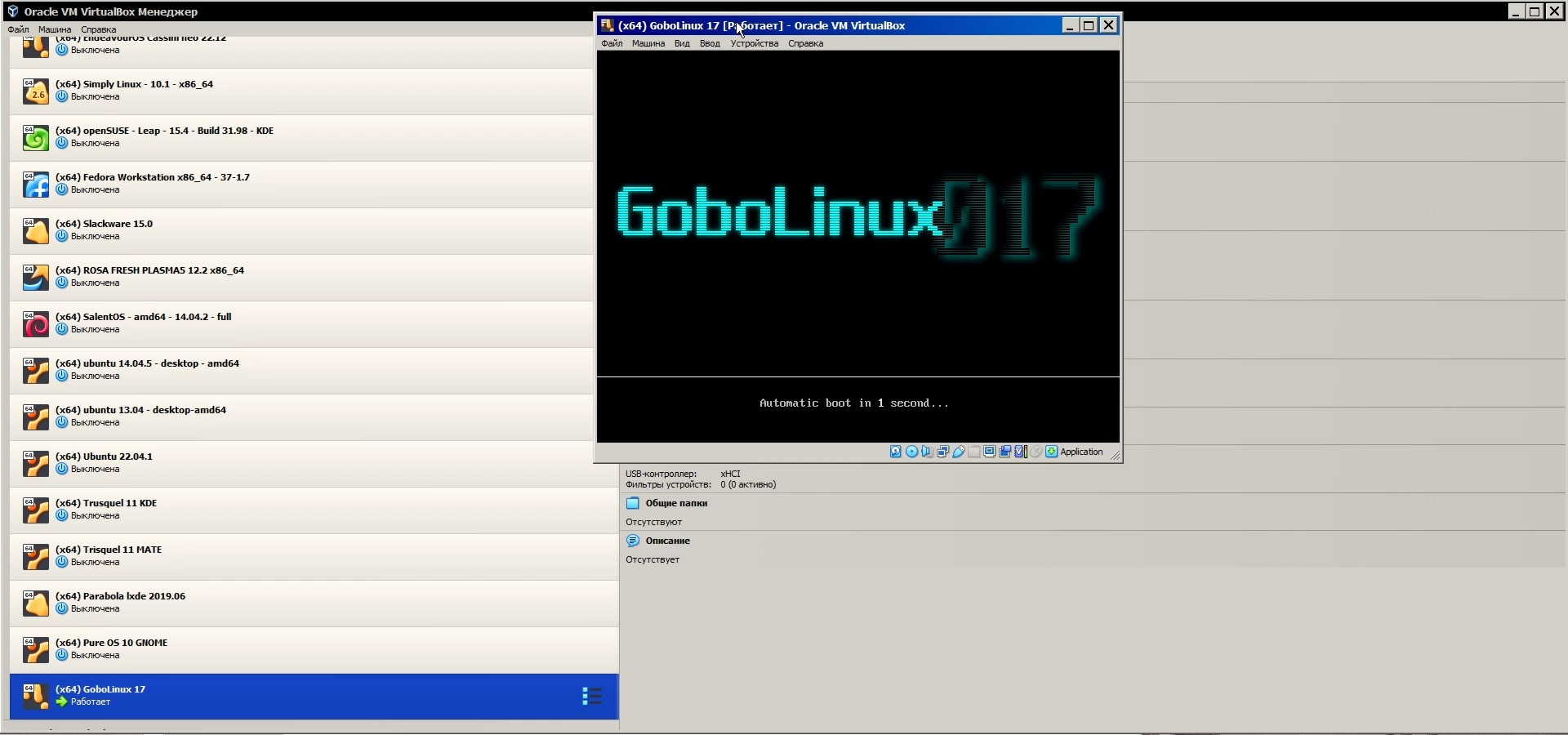The height and width of the screenshot is (735, 1568).
Task: Click the Общие папки folder icon
Action: coord(633,503)
